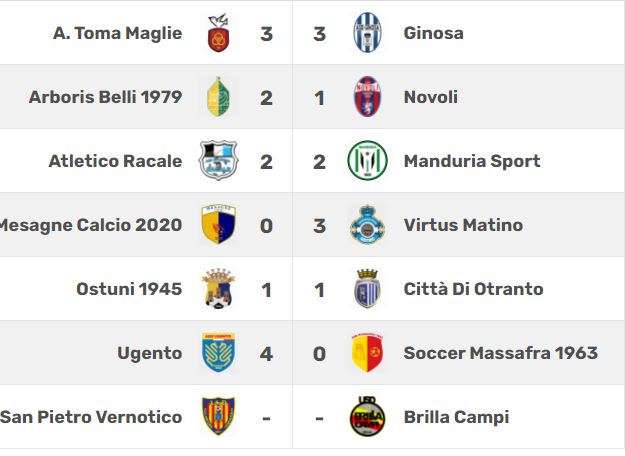Image resolution: width=625 pixels, height=456 pixels.
Task: Click the Atletico Racale shield logo
Action: (218, 160)
